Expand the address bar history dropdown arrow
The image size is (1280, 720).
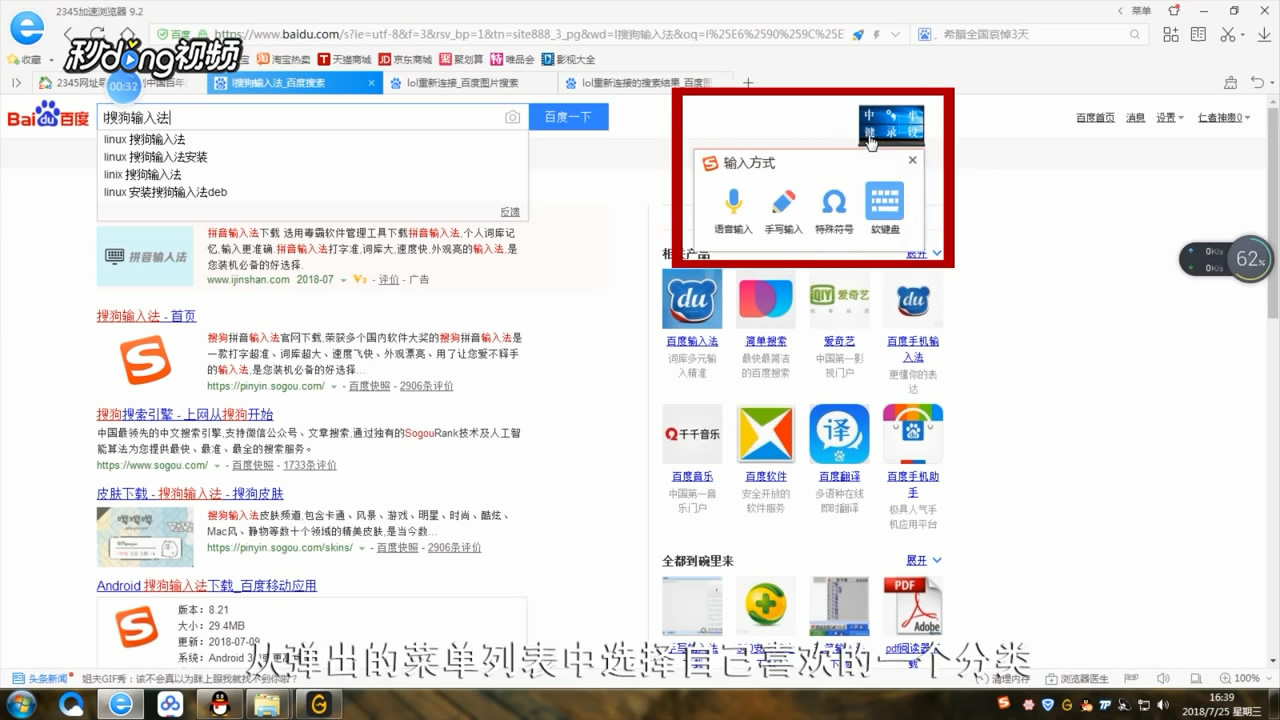[x=895, y=34]
